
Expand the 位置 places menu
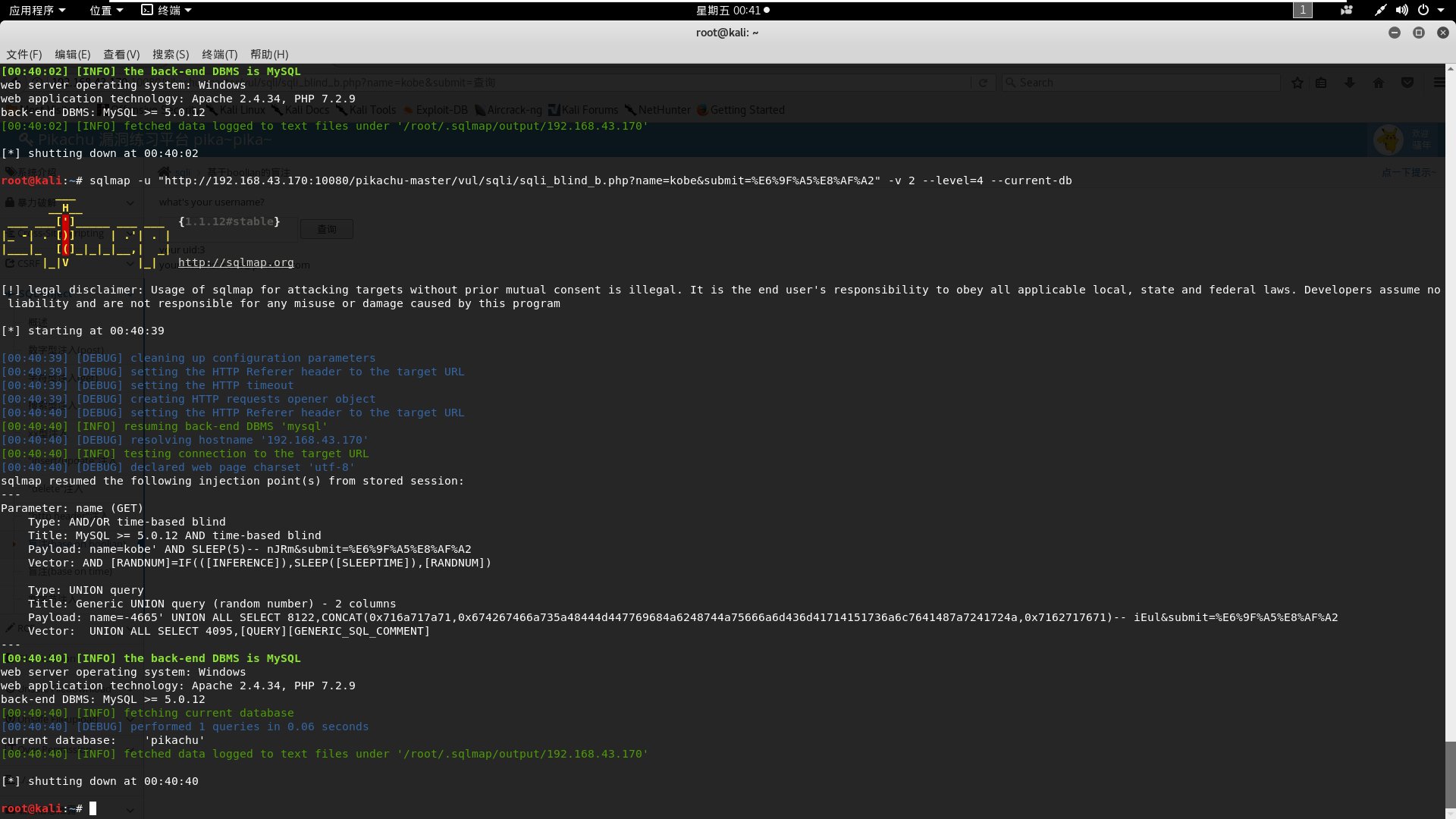(x=105, y=10)
